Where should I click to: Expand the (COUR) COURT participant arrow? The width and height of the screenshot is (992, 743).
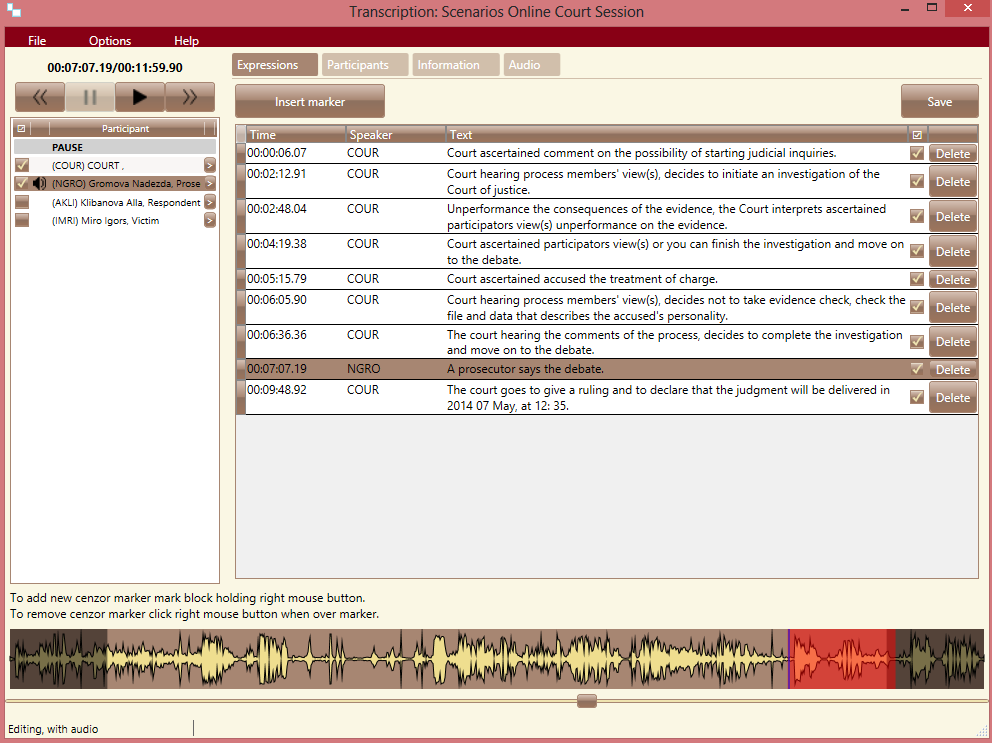pyautogui.click(x=210, y=165)
